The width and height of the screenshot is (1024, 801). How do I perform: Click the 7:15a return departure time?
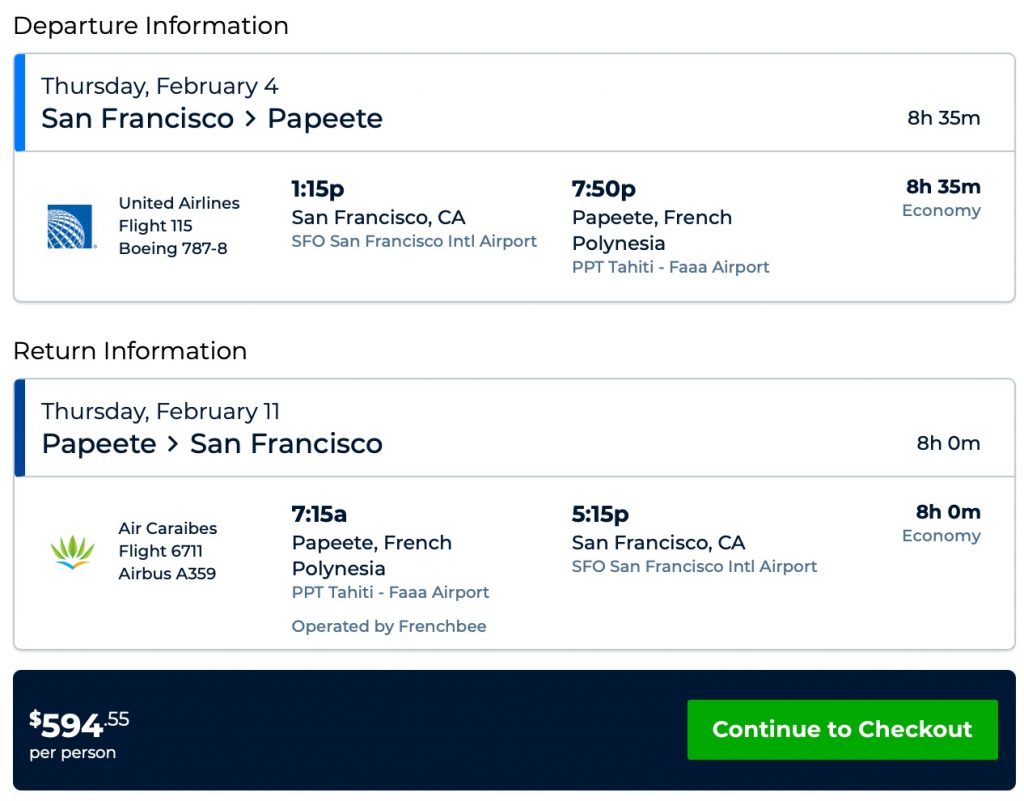[x=319, y=514]
